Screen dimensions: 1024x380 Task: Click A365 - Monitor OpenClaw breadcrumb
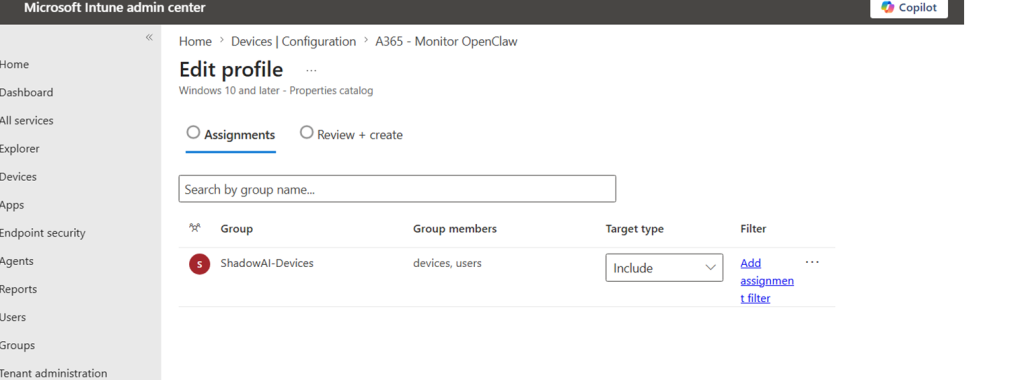pos(446,42)
